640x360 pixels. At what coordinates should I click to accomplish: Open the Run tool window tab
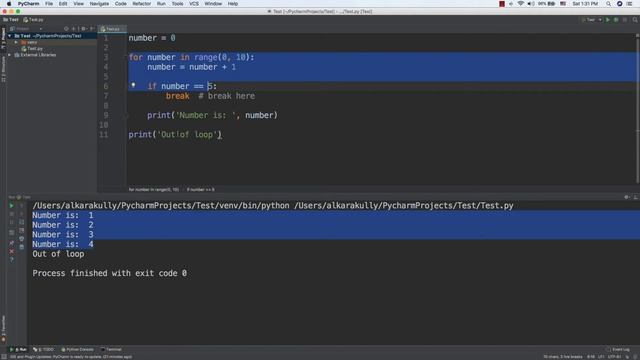[x=18, y=349]
